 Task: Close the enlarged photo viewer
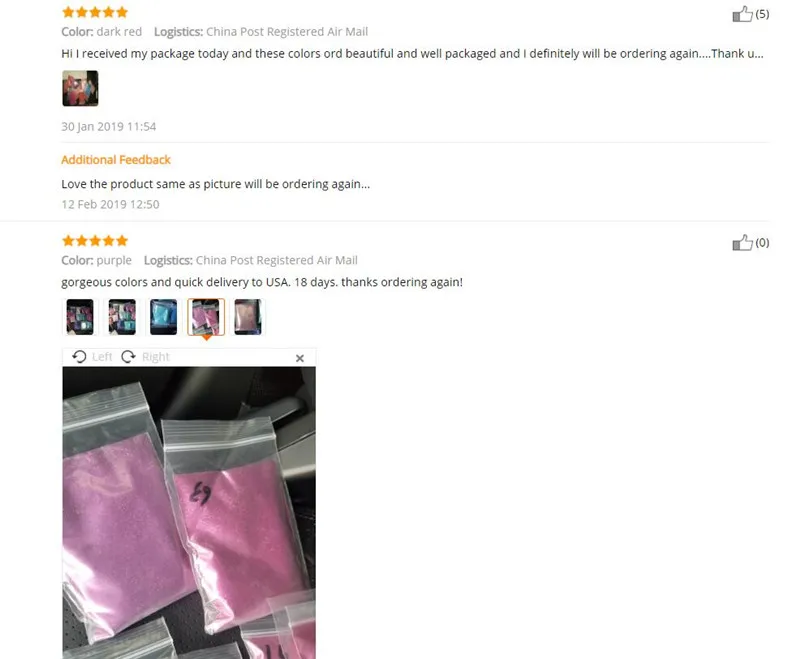300,358
